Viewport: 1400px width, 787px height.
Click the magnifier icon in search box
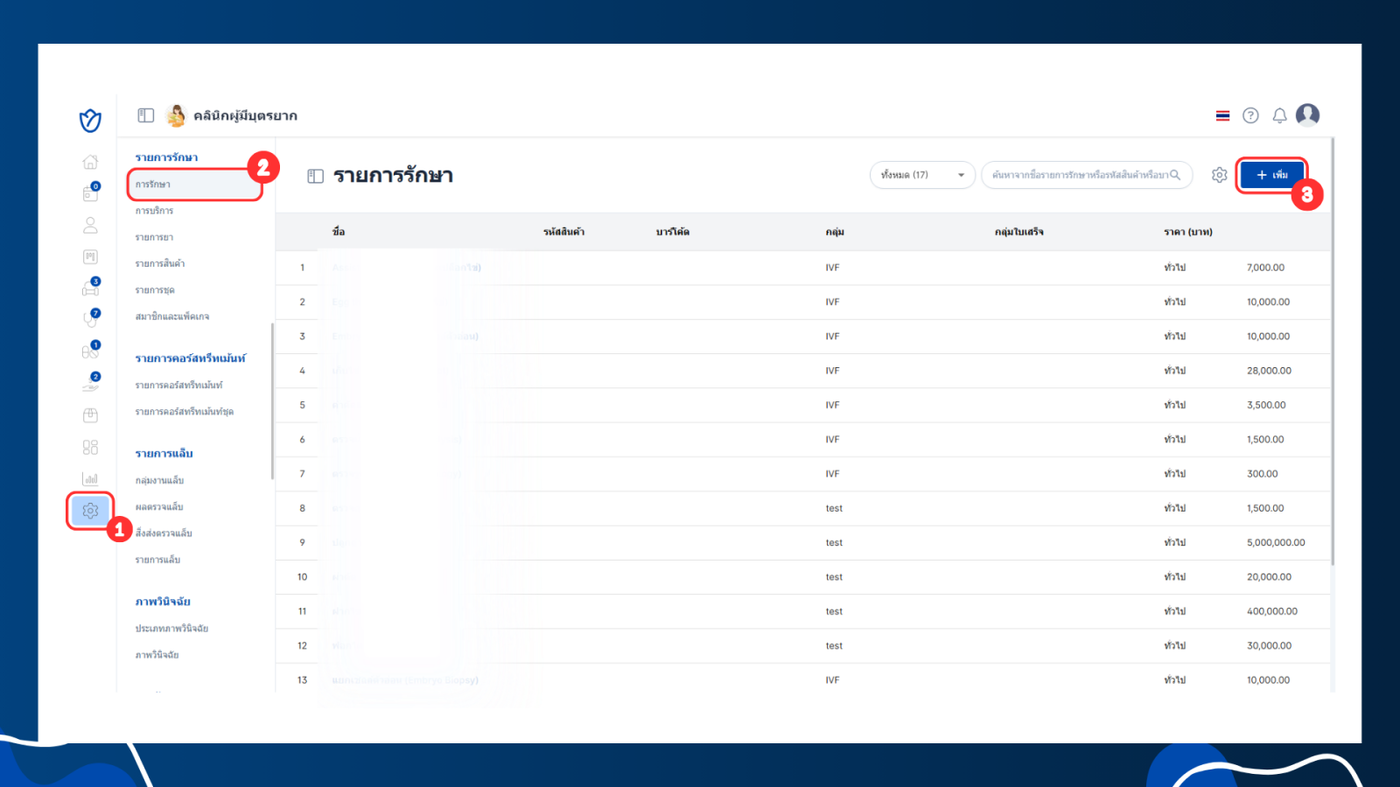1176,175
